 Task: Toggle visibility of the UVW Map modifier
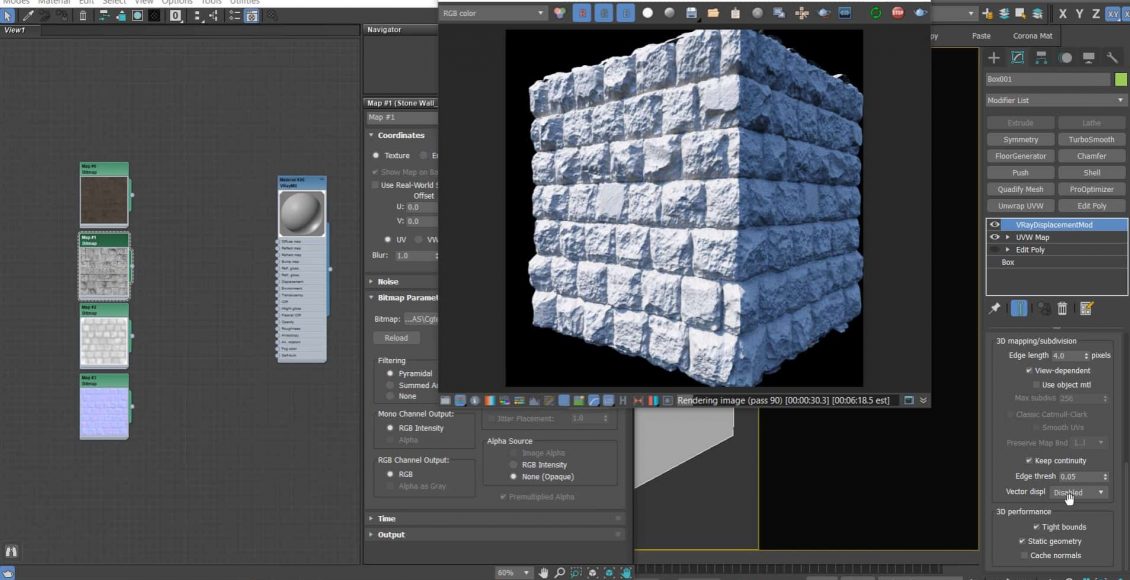coord(994,237)
